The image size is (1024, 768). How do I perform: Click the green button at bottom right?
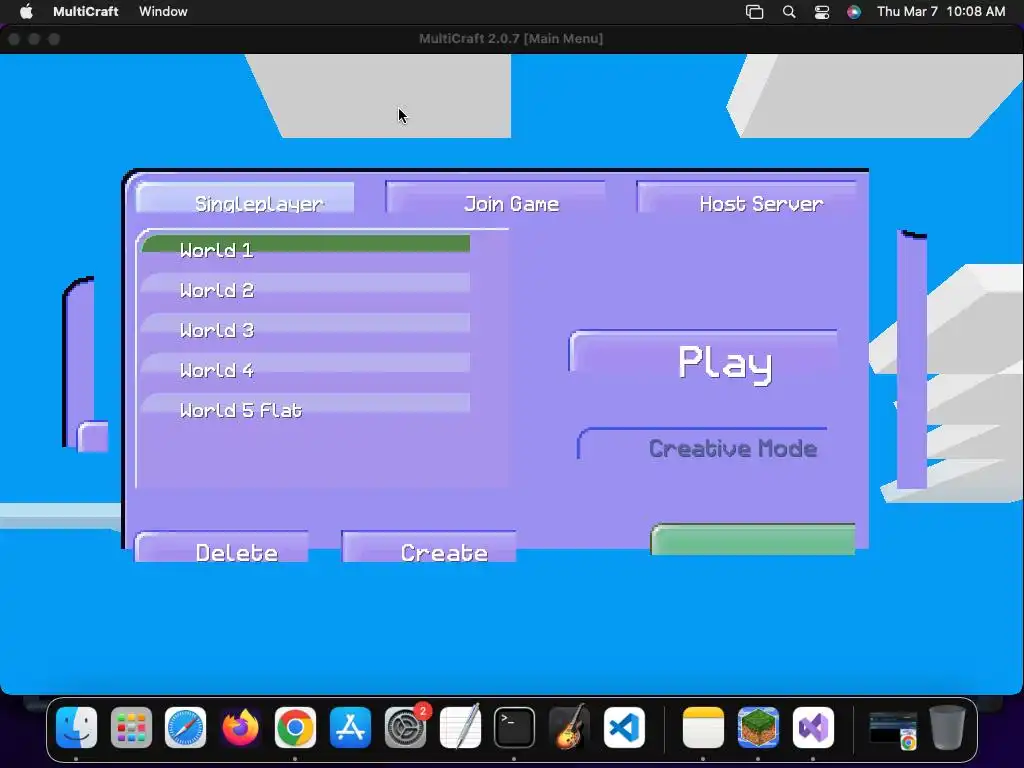(x=753, y=539)
